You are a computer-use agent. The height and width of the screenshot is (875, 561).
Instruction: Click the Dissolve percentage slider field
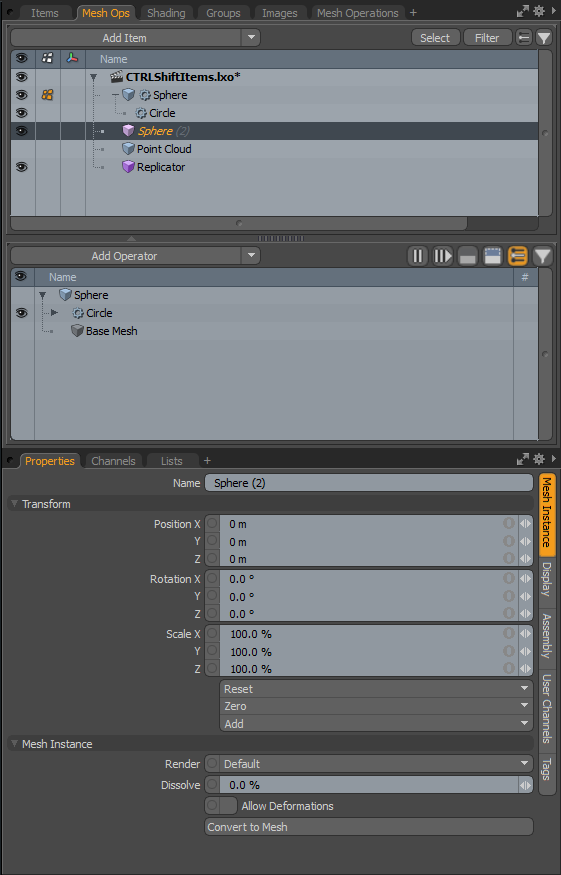click(369, 785)
